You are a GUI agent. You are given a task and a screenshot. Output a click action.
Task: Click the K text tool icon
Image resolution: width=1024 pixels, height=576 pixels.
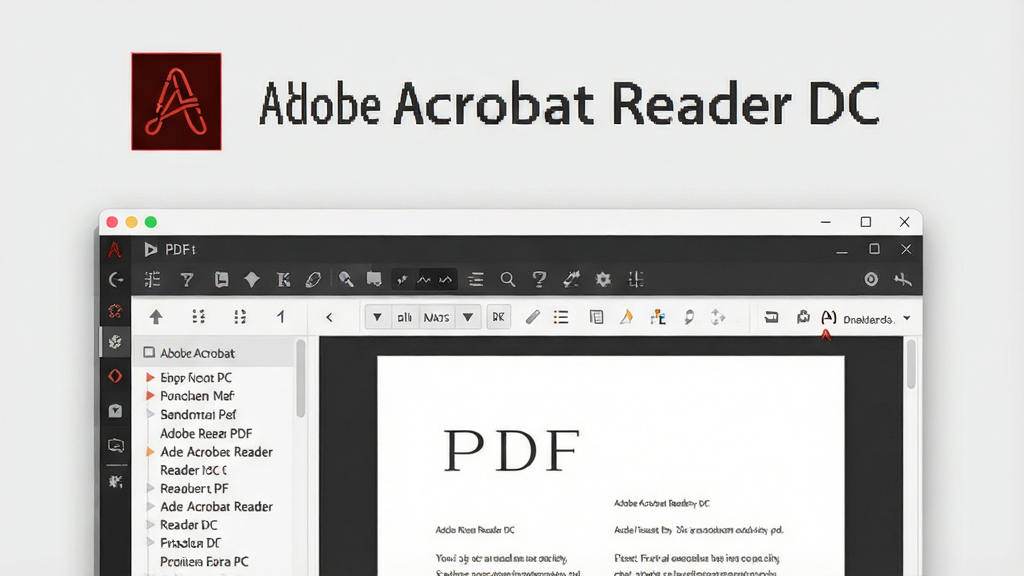click(x=283, y=280)
